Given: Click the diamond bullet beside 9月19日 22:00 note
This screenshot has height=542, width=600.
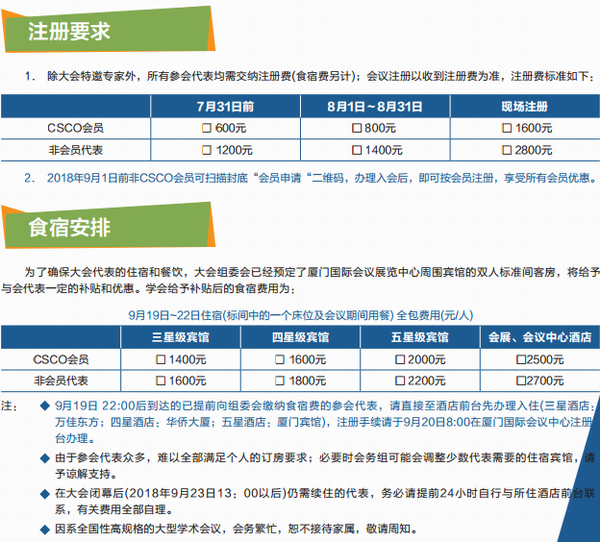Looking at the screenshot, I should (43, 407).
